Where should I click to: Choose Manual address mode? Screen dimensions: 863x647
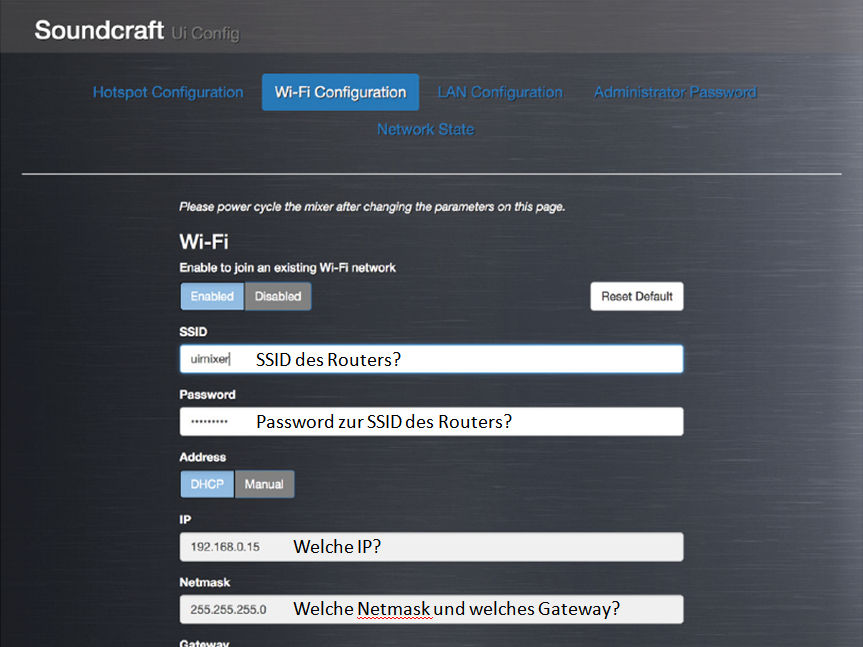click(264, 484)
